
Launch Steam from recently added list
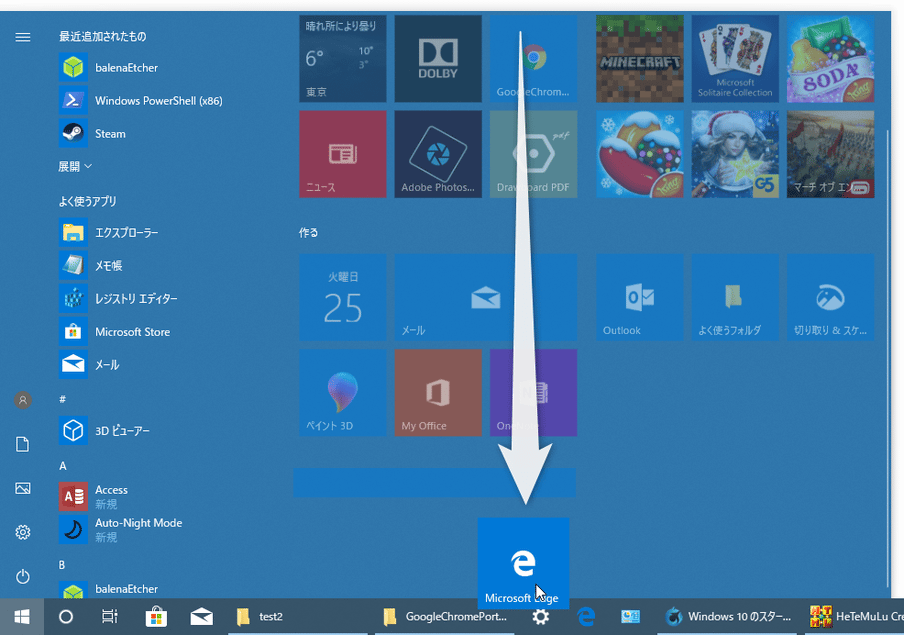click(x=92, y=133)
